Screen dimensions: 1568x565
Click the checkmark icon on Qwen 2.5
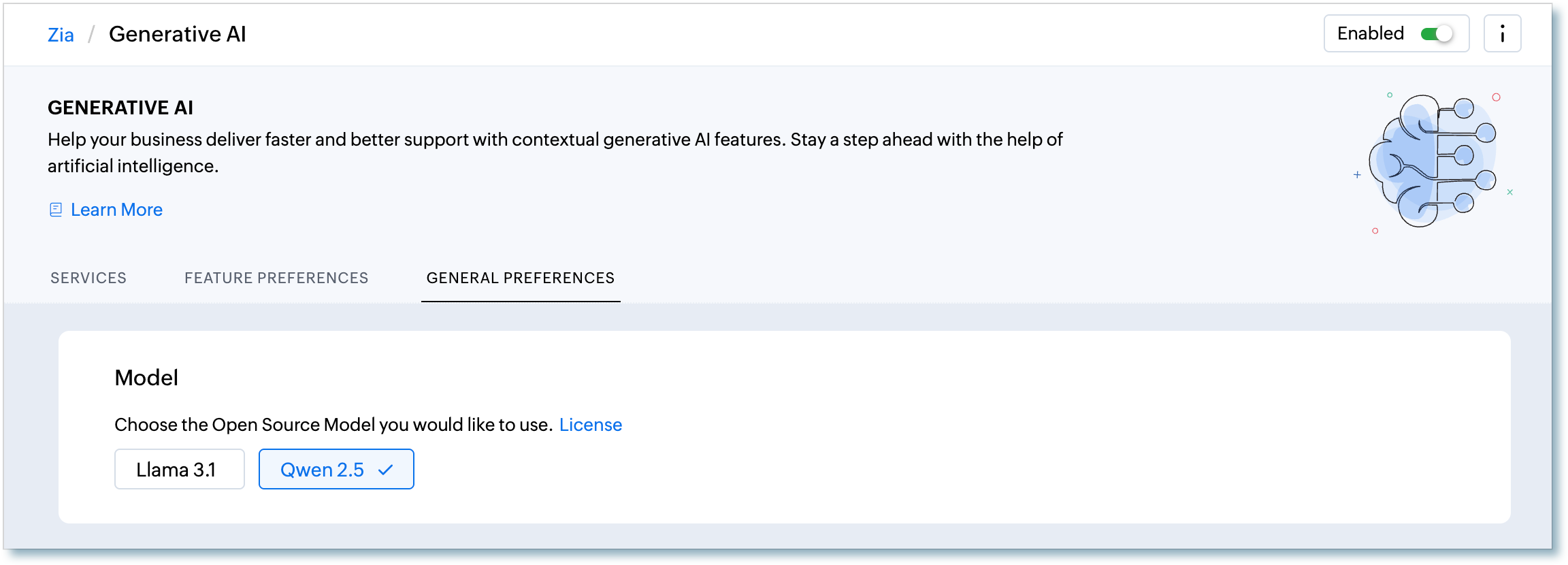click(x=386, y=470)
